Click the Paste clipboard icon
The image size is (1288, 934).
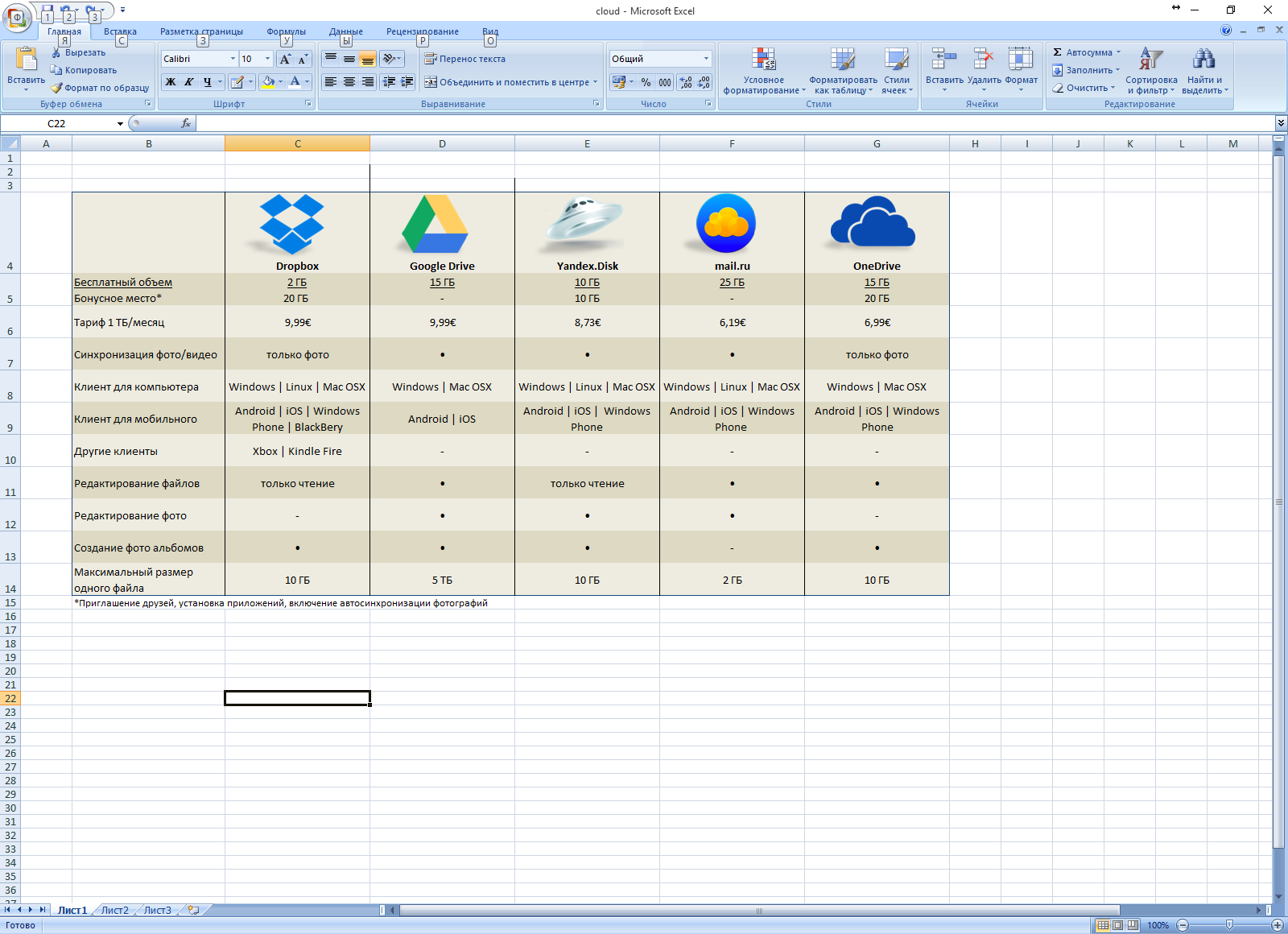click(26, 60)
